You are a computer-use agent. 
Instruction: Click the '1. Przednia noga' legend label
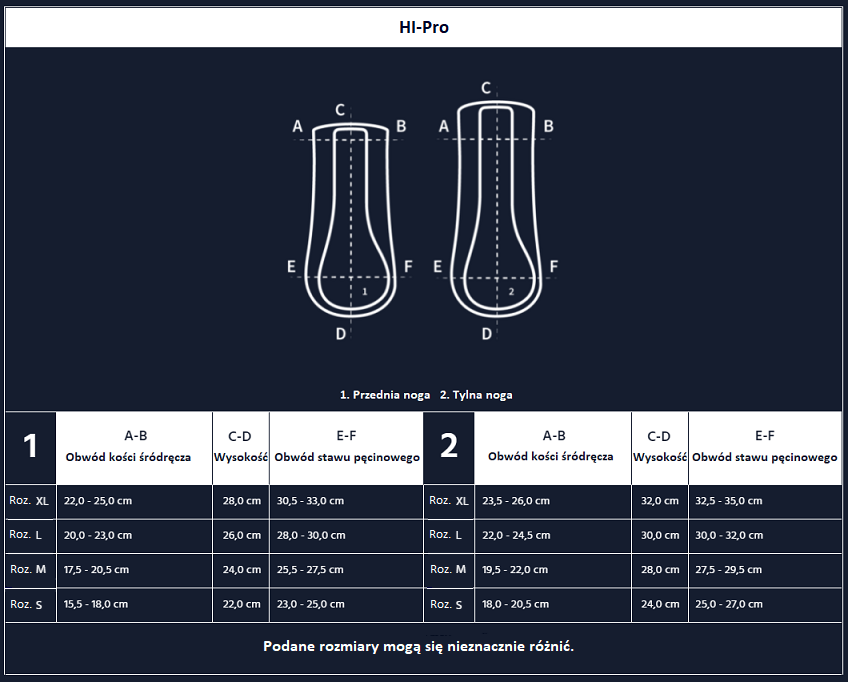385,395
